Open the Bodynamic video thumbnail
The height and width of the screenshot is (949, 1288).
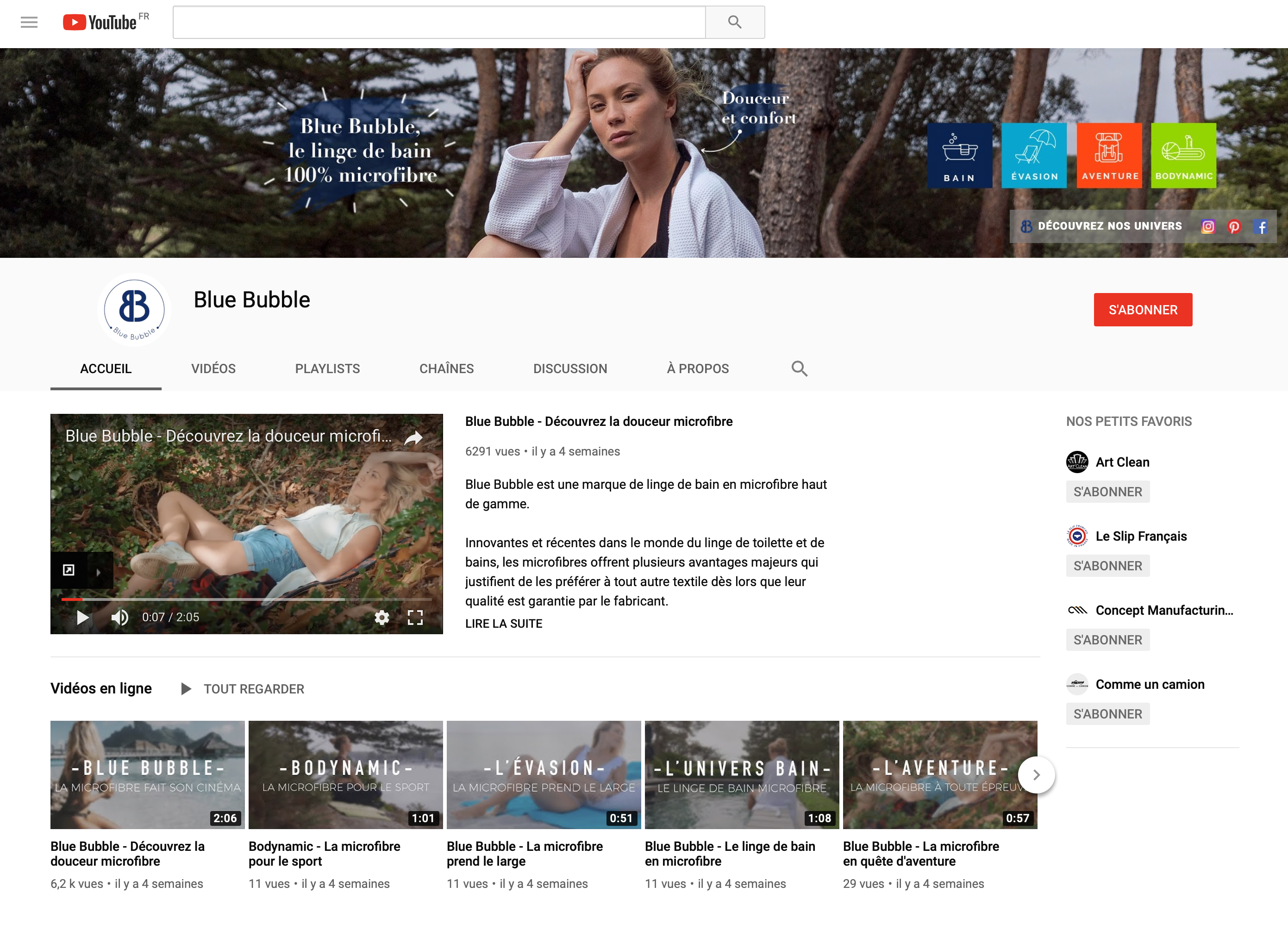346,775
